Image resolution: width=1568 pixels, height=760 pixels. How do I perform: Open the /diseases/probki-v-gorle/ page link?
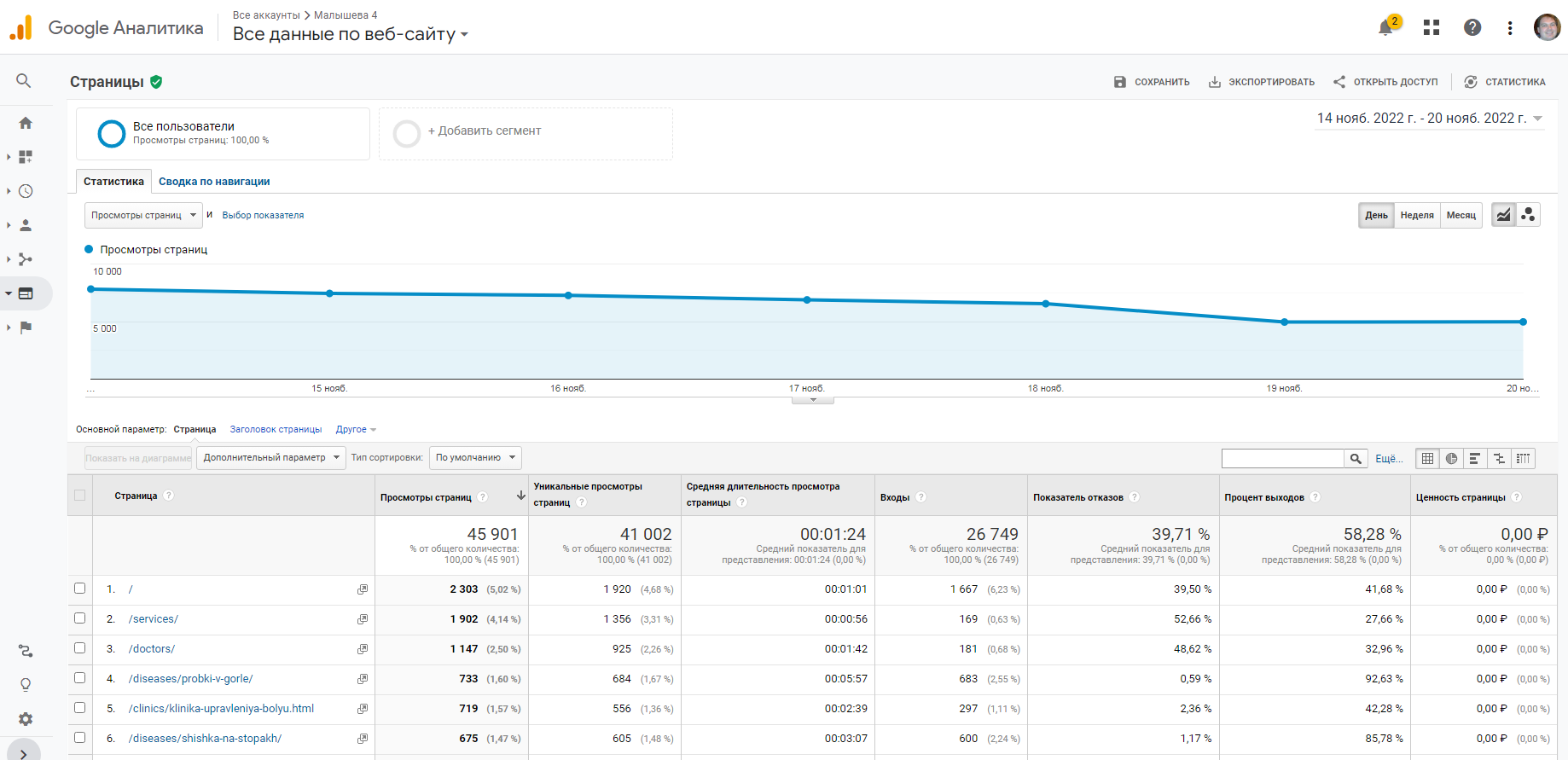coord(190,679)
